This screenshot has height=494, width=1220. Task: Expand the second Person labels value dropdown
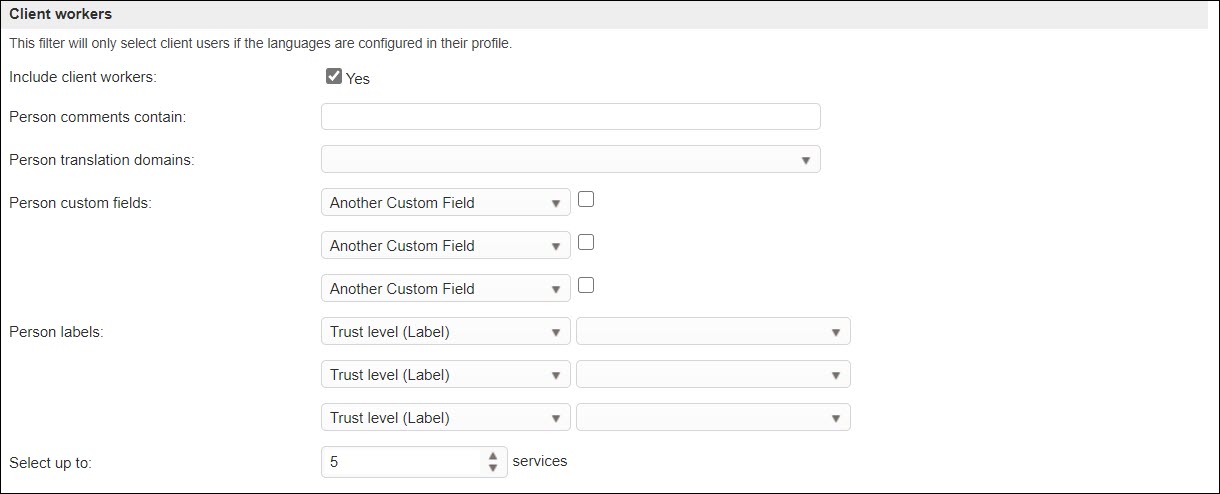point(713,375)
